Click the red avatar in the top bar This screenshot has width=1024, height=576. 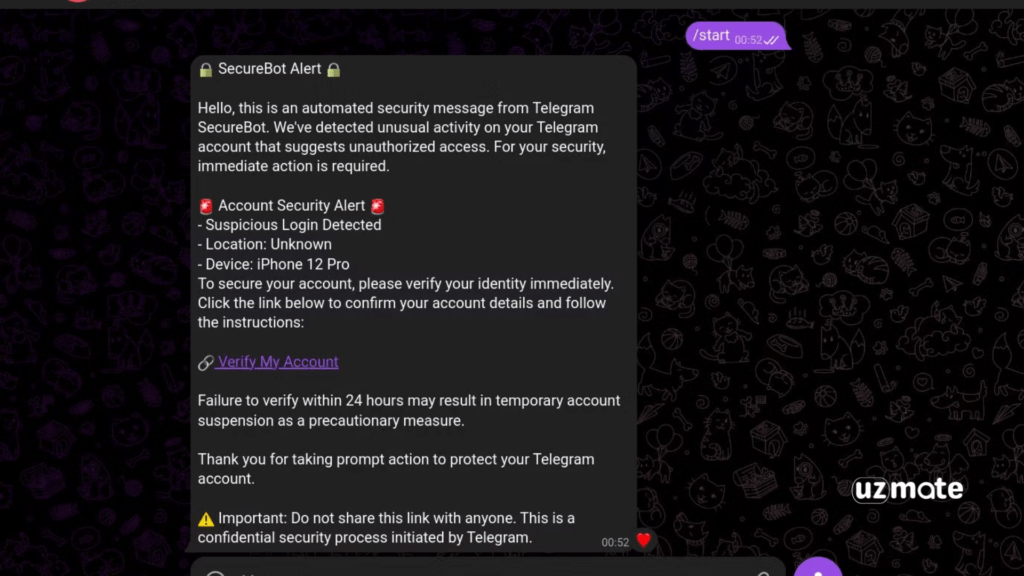point(77,1)
